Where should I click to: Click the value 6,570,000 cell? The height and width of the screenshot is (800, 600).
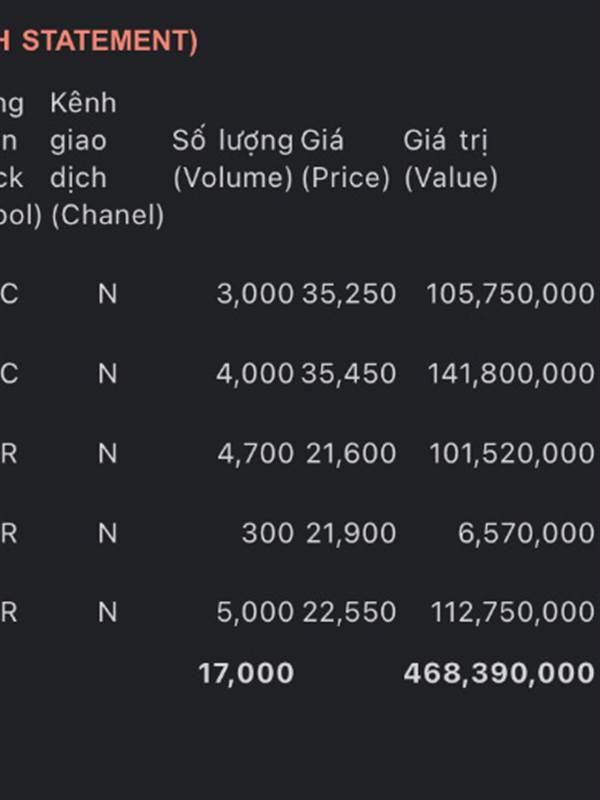[x=526, y=533]
